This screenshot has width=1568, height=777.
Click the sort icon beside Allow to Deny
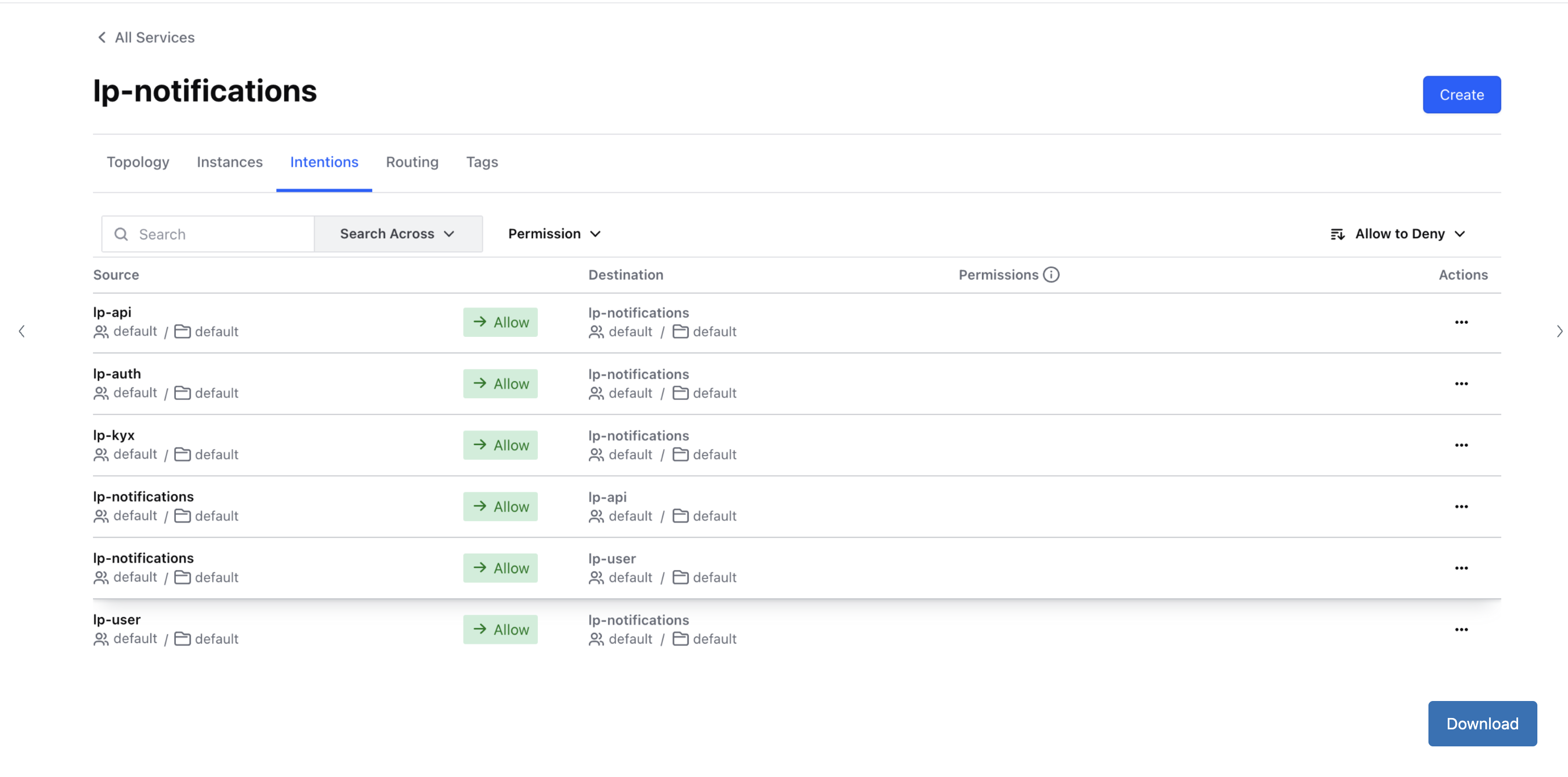[x=1337, y=234]
